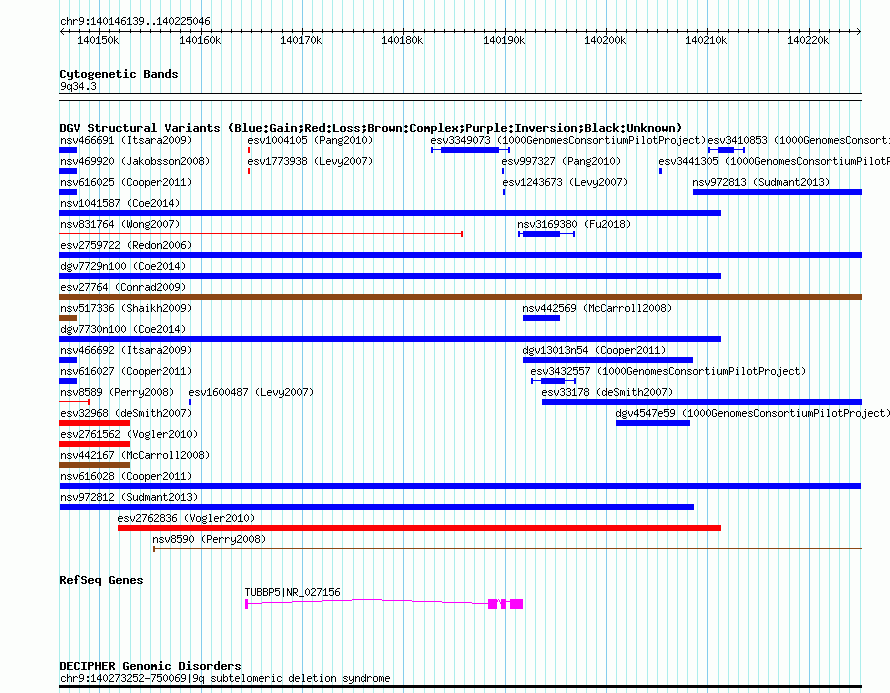Open esv32968 (deSmith2007) red bar
The image size is (890, 693).
pos(95,423)
